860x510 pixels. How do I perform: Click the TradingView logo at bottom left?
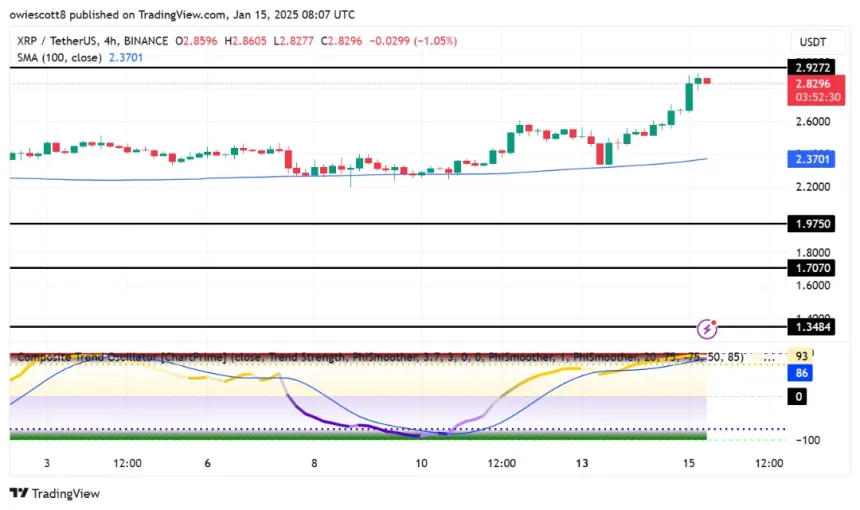55,493
